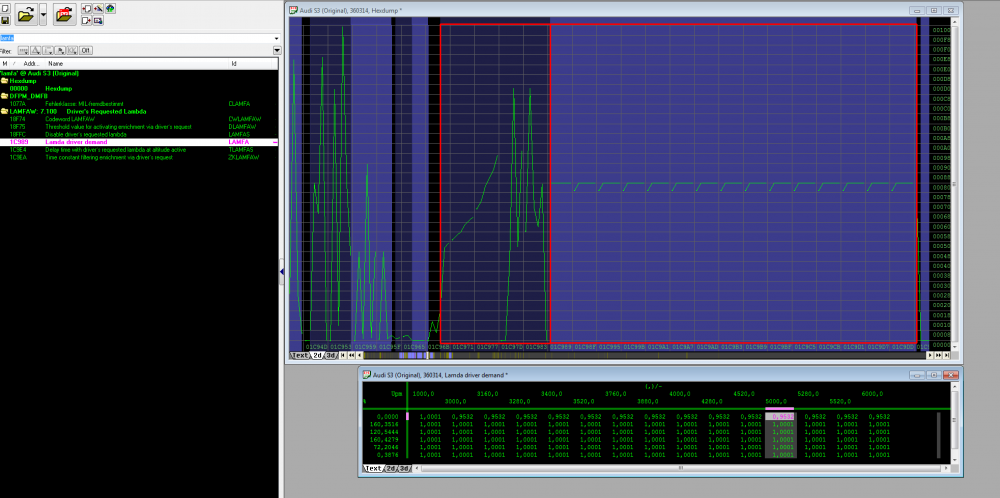Click the fourth filter button
The image size is (1000, 498).
click(x=60, y=50)
